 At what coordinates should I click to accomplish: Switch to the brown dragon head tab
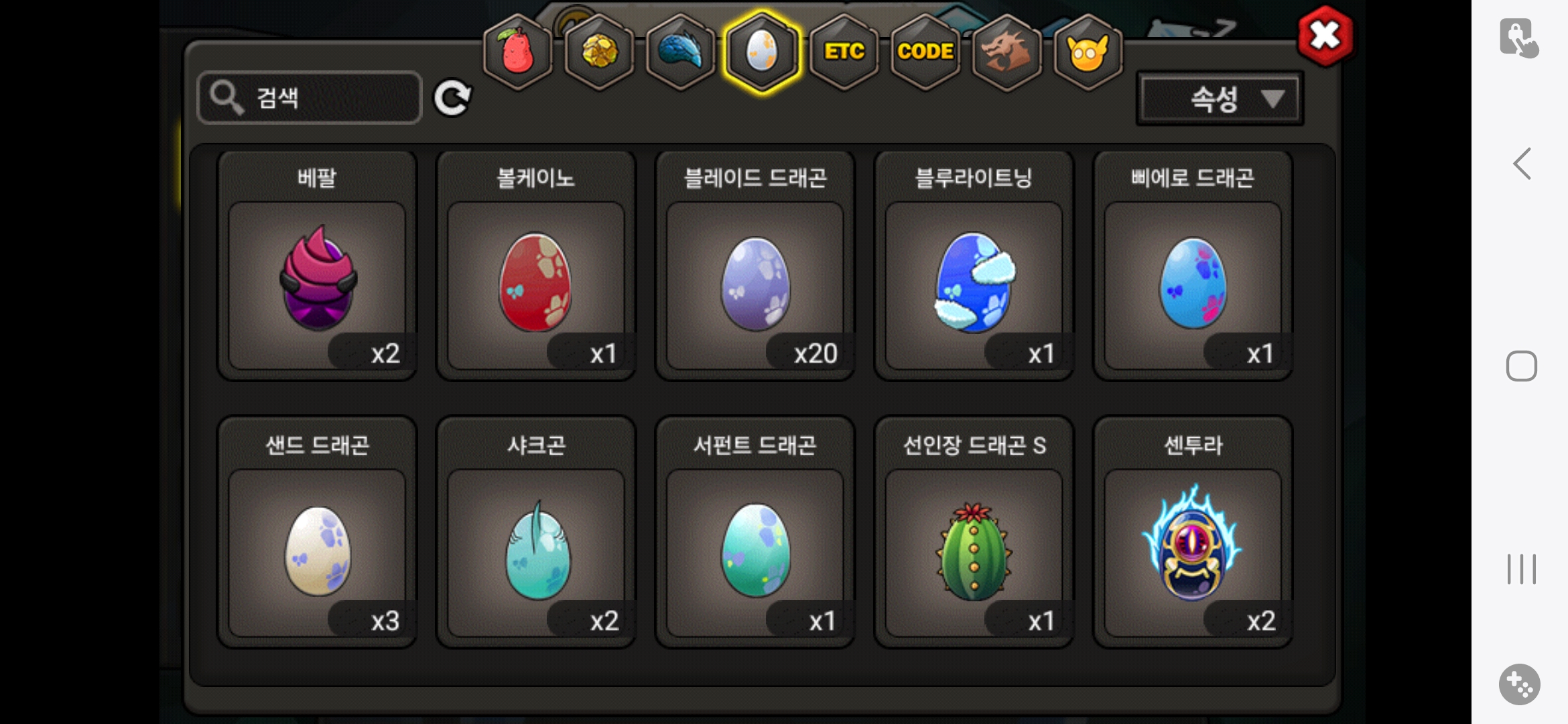tap(1006, 52)
